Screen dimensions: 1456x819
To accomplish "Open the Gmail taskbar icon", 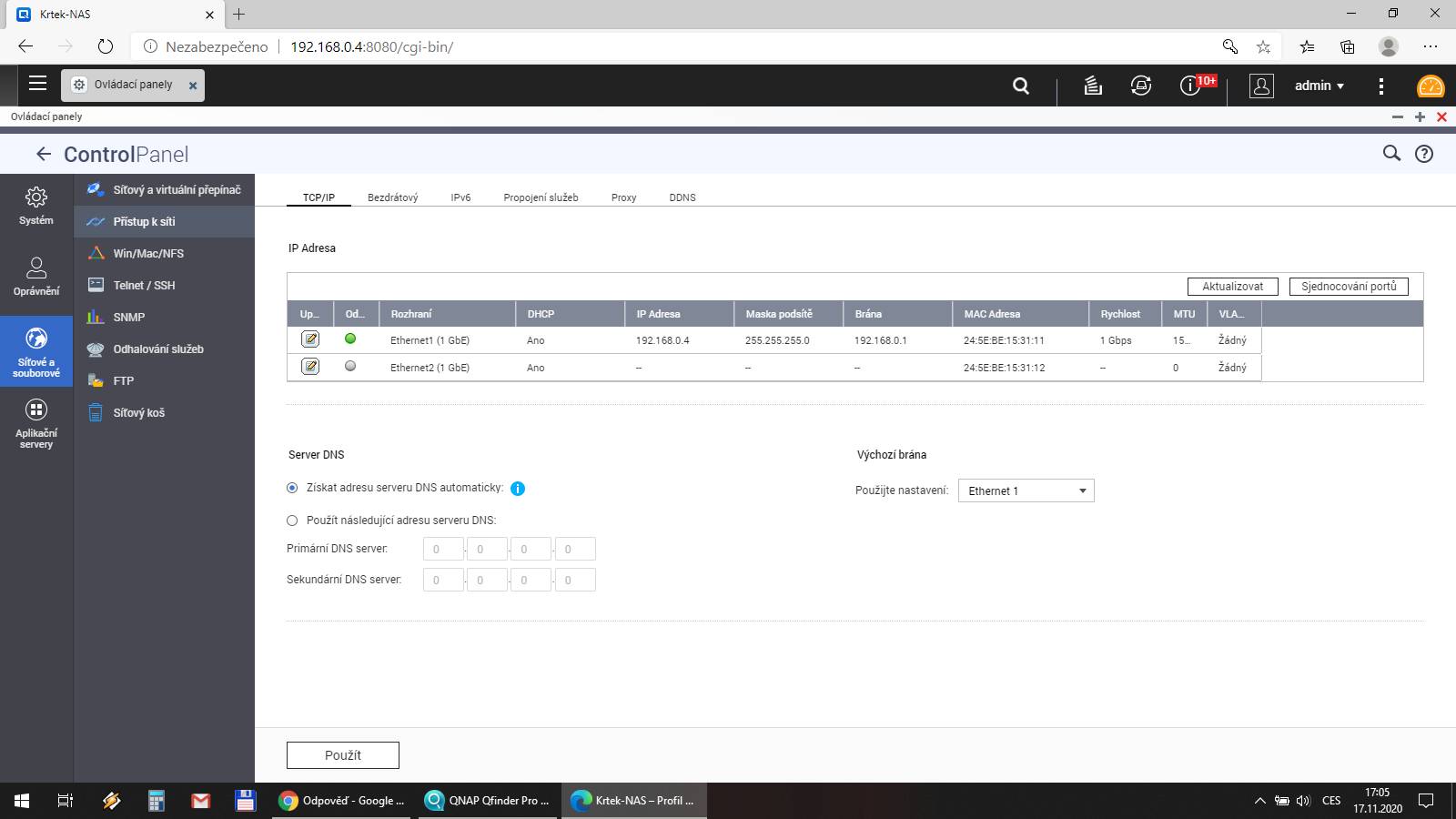I will pos(201,801).
